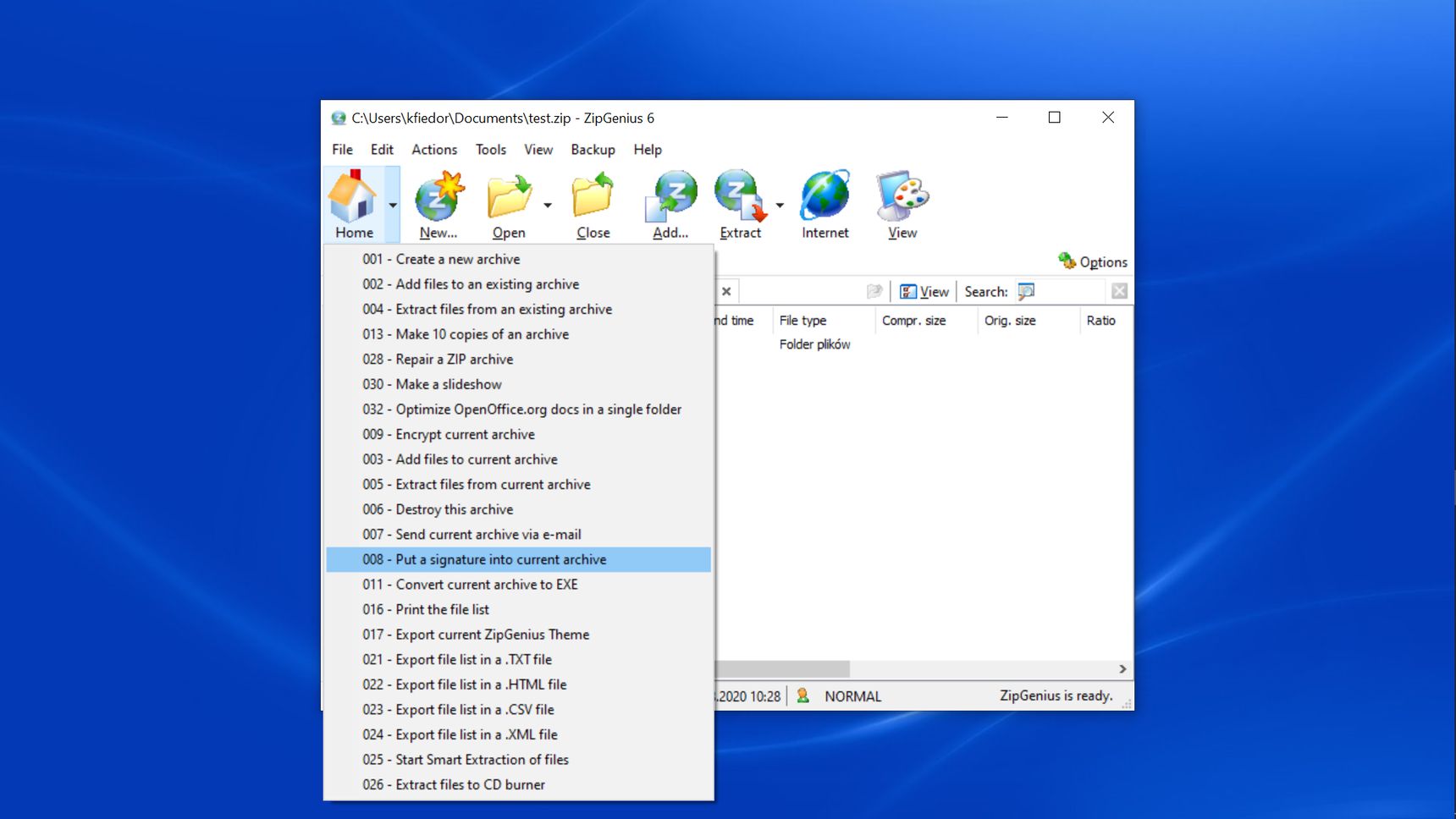Click the View palette toolbar icon
Viewport: 1456px width, 819px height.
902,204
